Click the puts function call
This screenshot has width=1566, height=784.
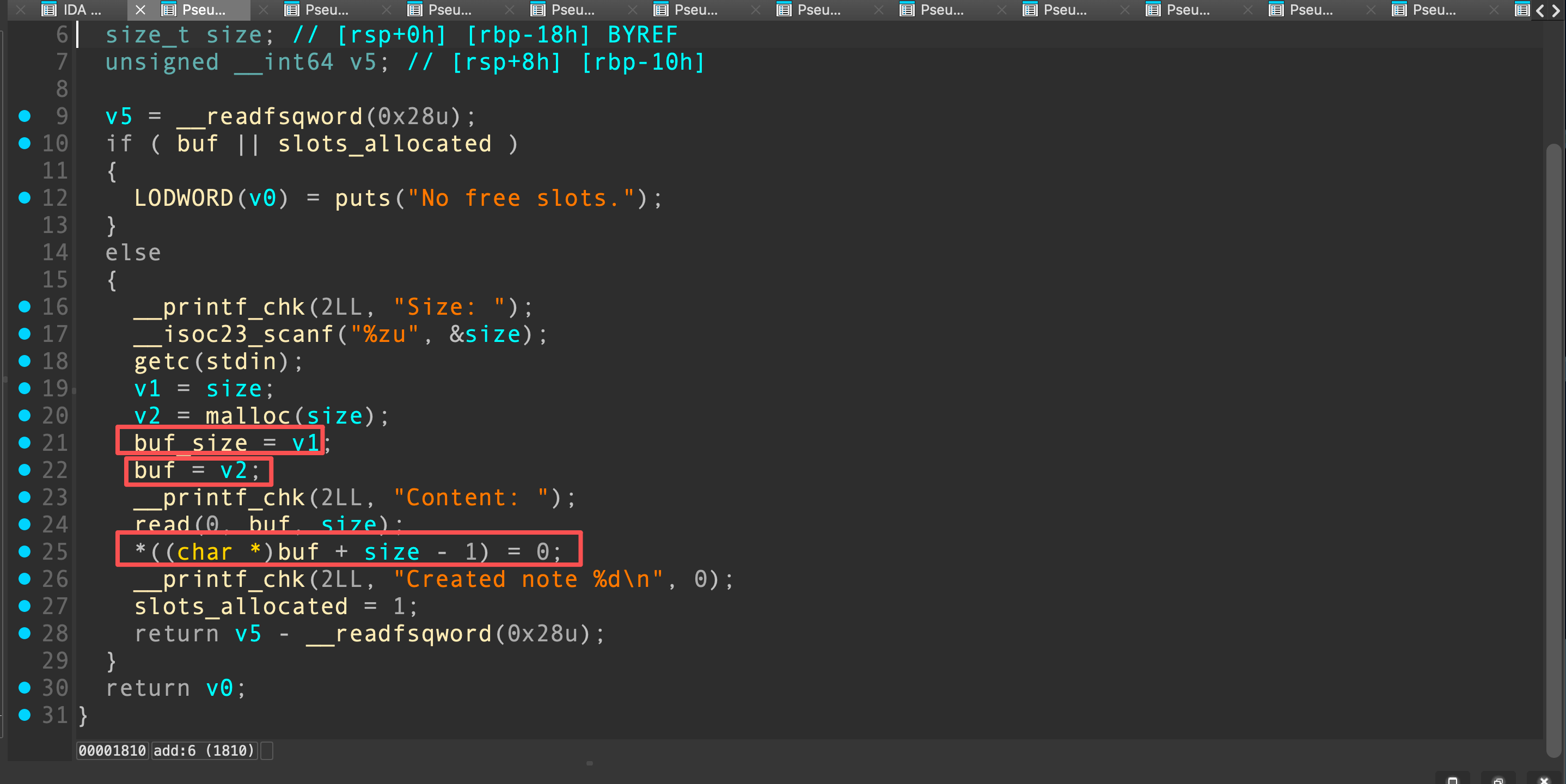click(362, 199)
